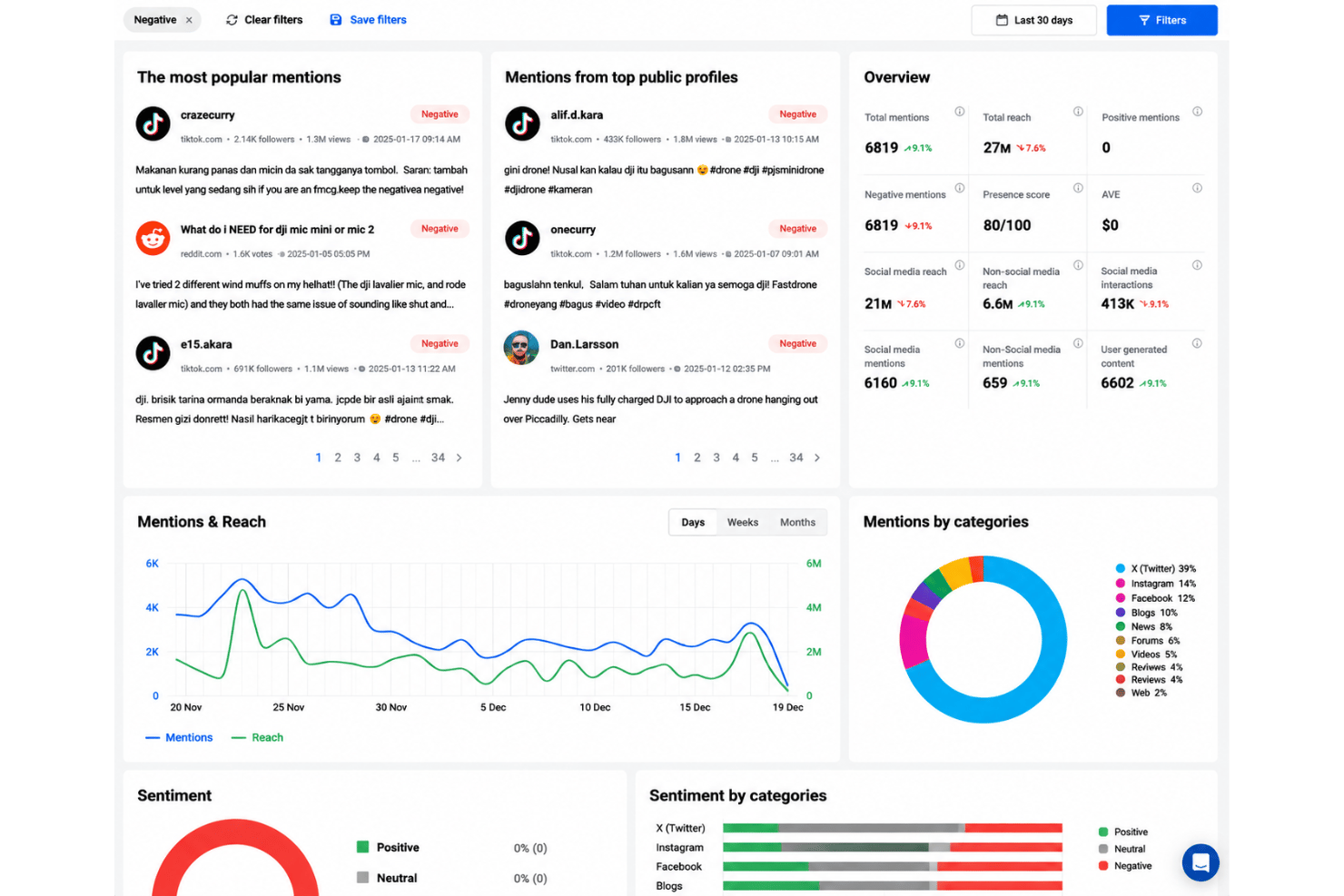Click the Save filters disk icon
This screenshot has width=1344, height=896.
[336, 20]
